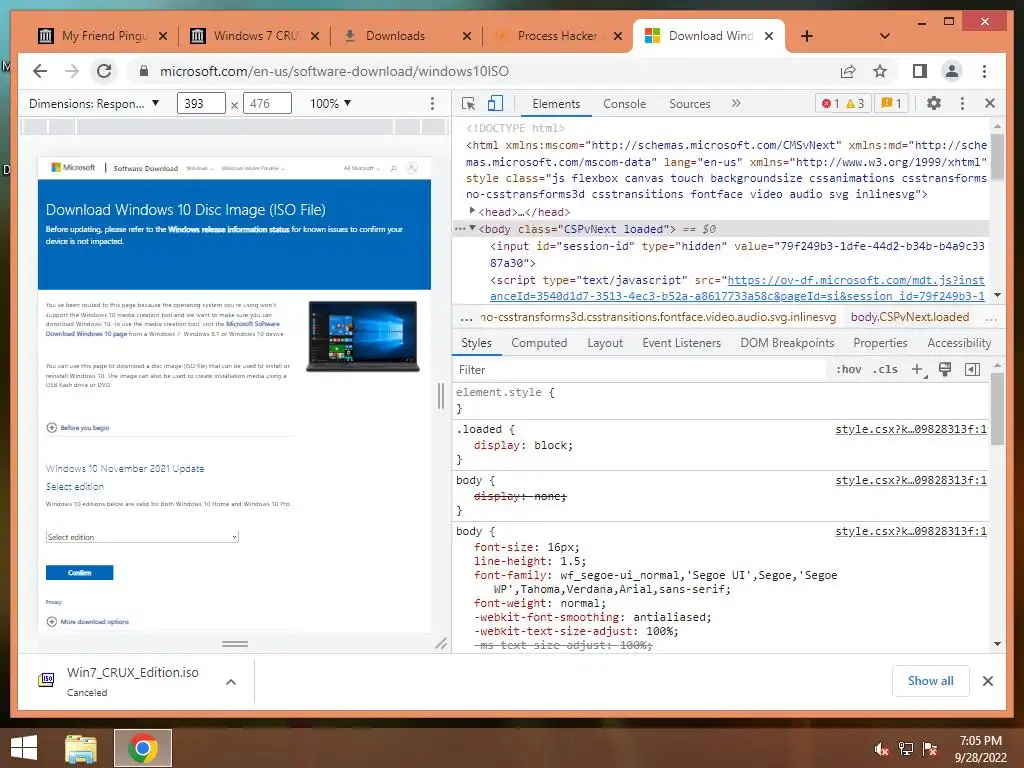Open DevTools customize three-dot menu

tap(962, 103)
